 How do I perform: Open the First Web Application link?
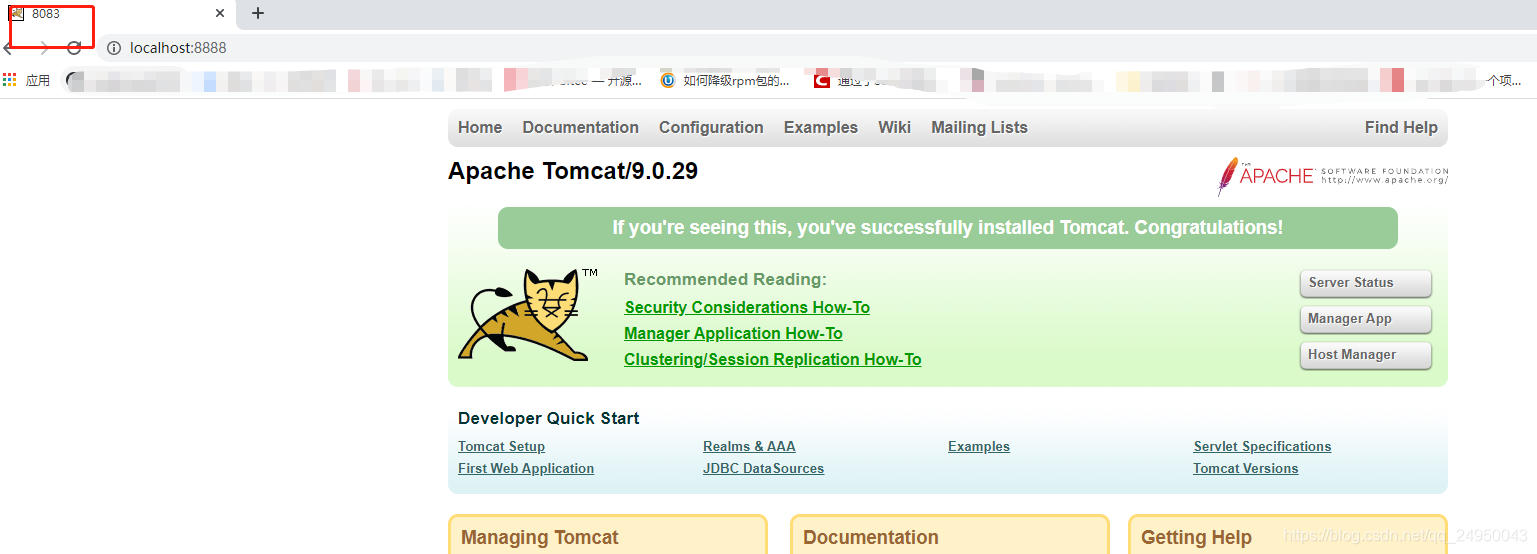526,468
